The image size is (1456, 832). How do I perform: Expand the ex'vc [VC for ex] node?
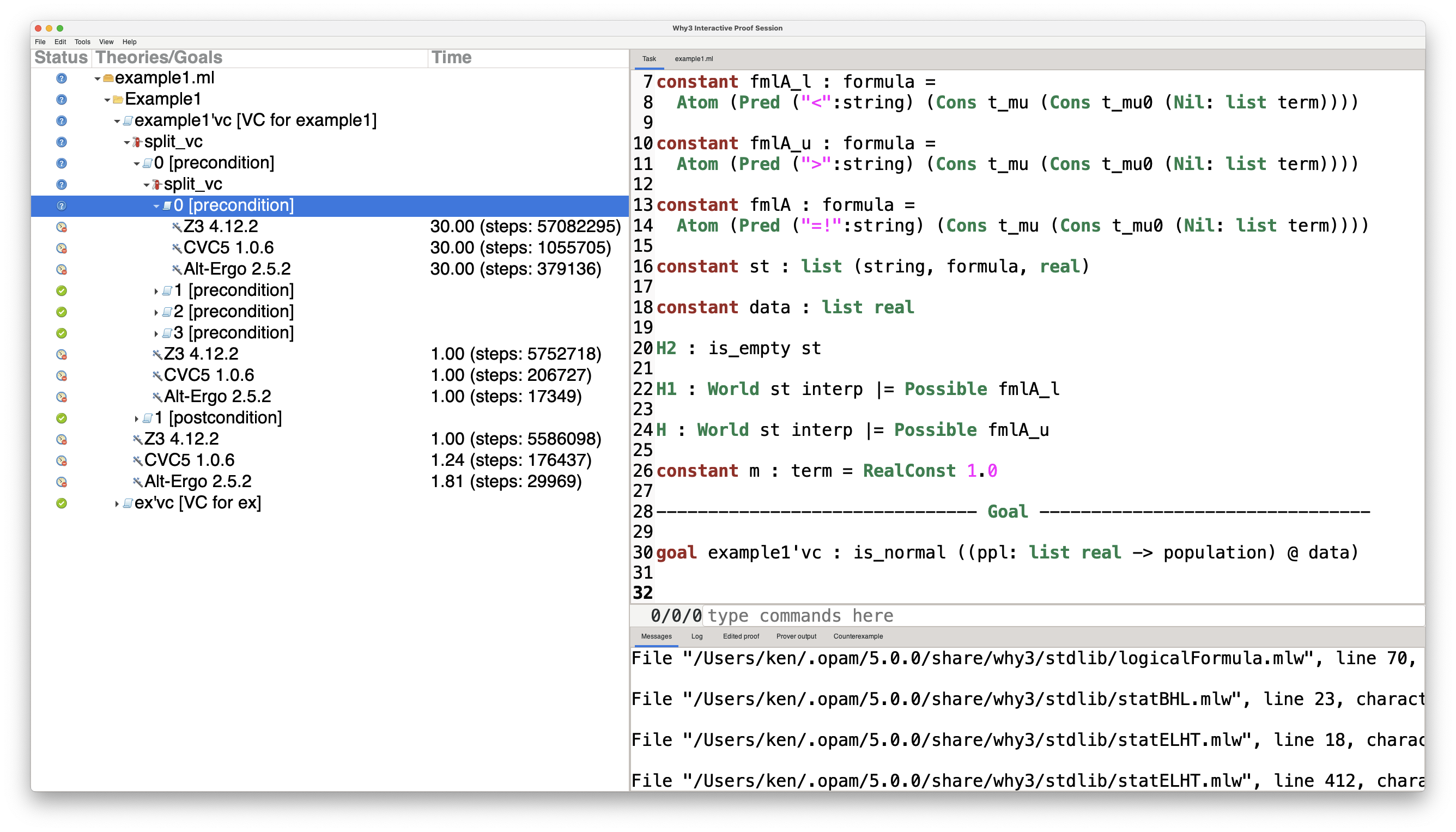pos(117,503)
